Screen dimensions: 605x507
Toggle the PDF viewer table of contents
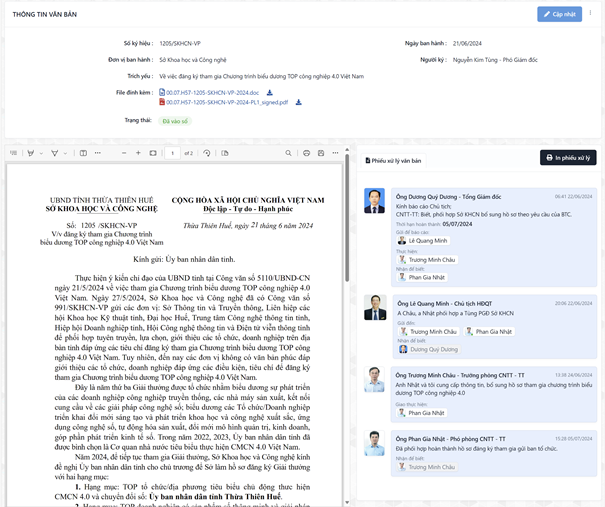click(x=13, y=153)
